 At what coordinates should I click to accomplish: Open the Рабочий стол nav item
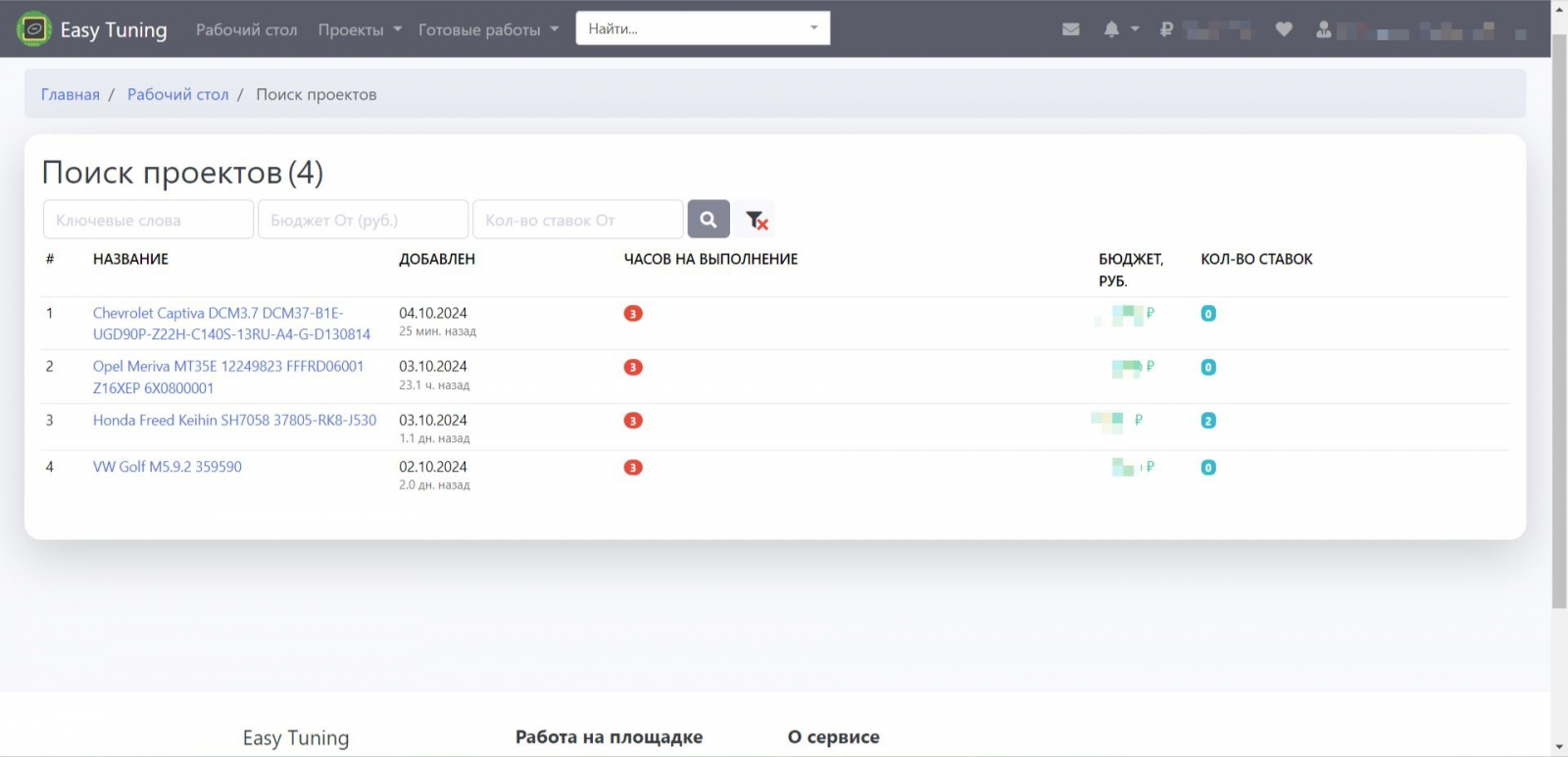[x=247, y=29]
